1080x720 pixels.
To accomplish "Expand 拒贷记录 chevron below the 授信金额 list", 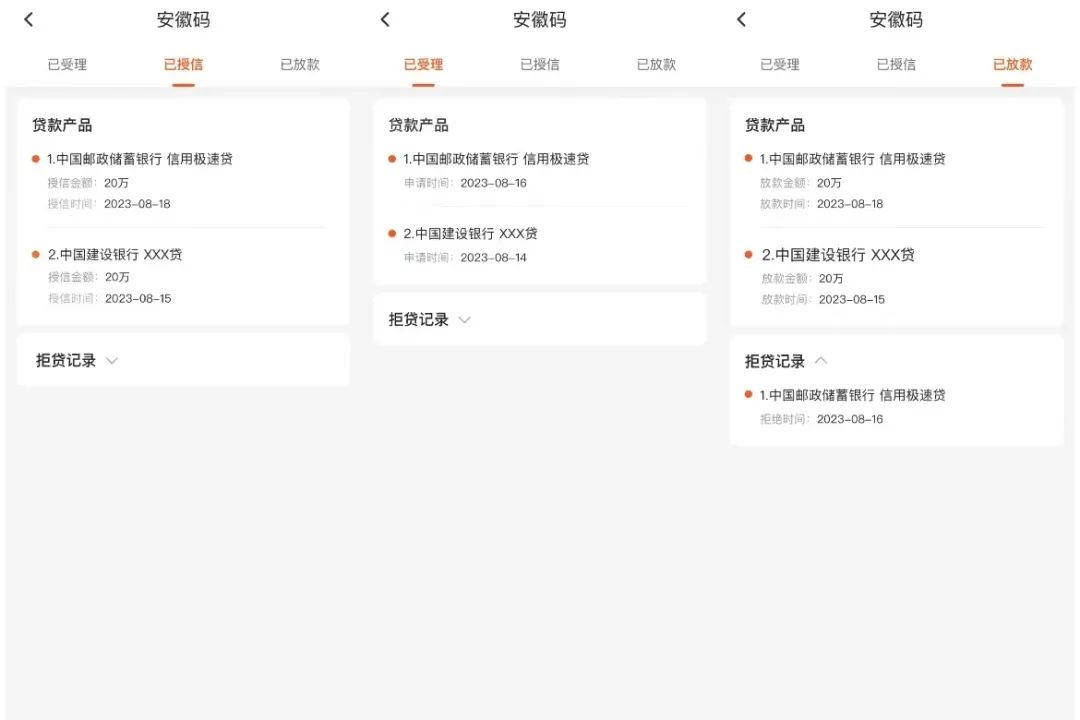I will (111, 361).
